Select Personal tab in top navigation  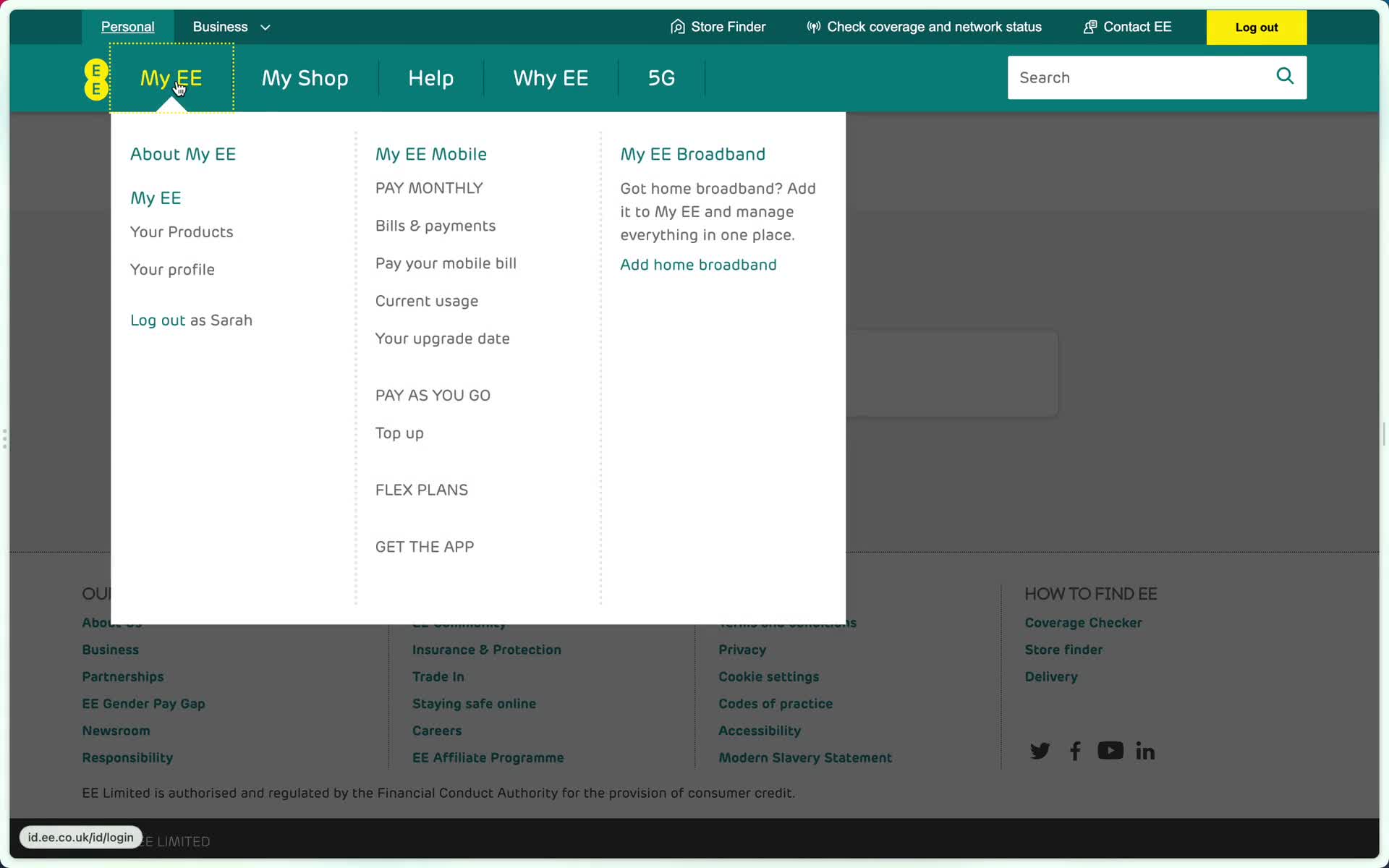coord(127,27)
